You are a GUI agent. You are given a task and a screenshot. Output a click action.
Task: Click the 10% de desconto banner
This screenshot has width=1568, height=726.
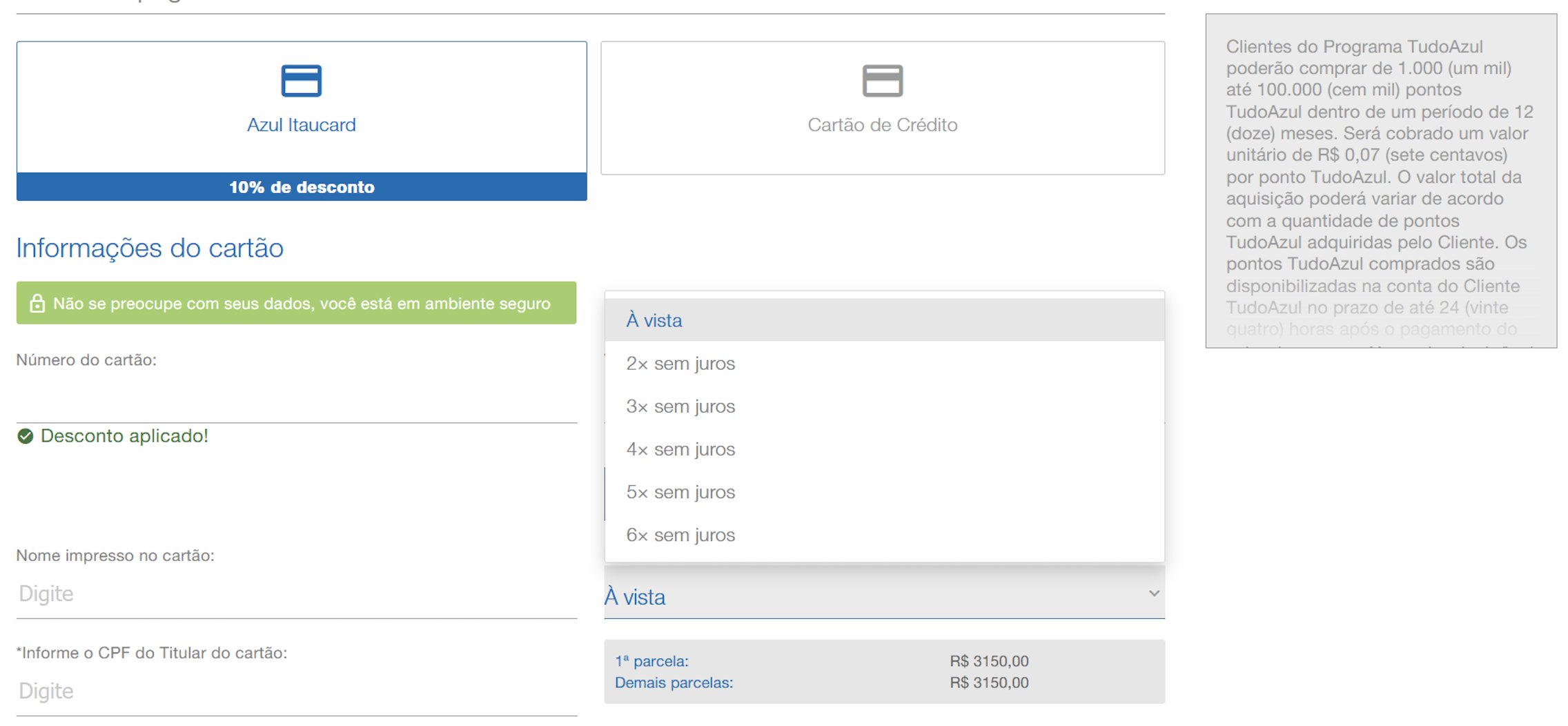(302, 187)
